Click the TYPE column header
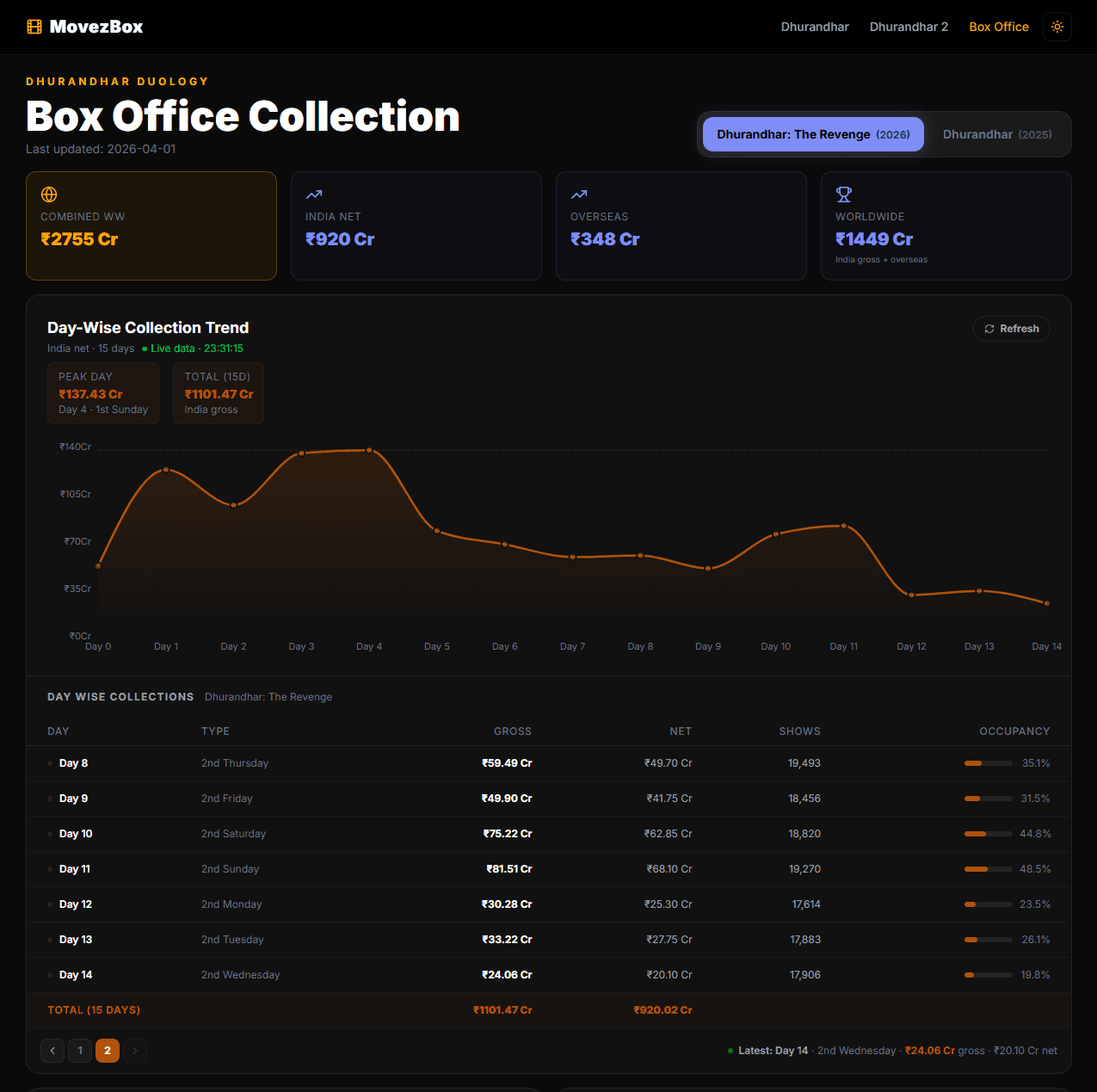 tap(215, 731)
